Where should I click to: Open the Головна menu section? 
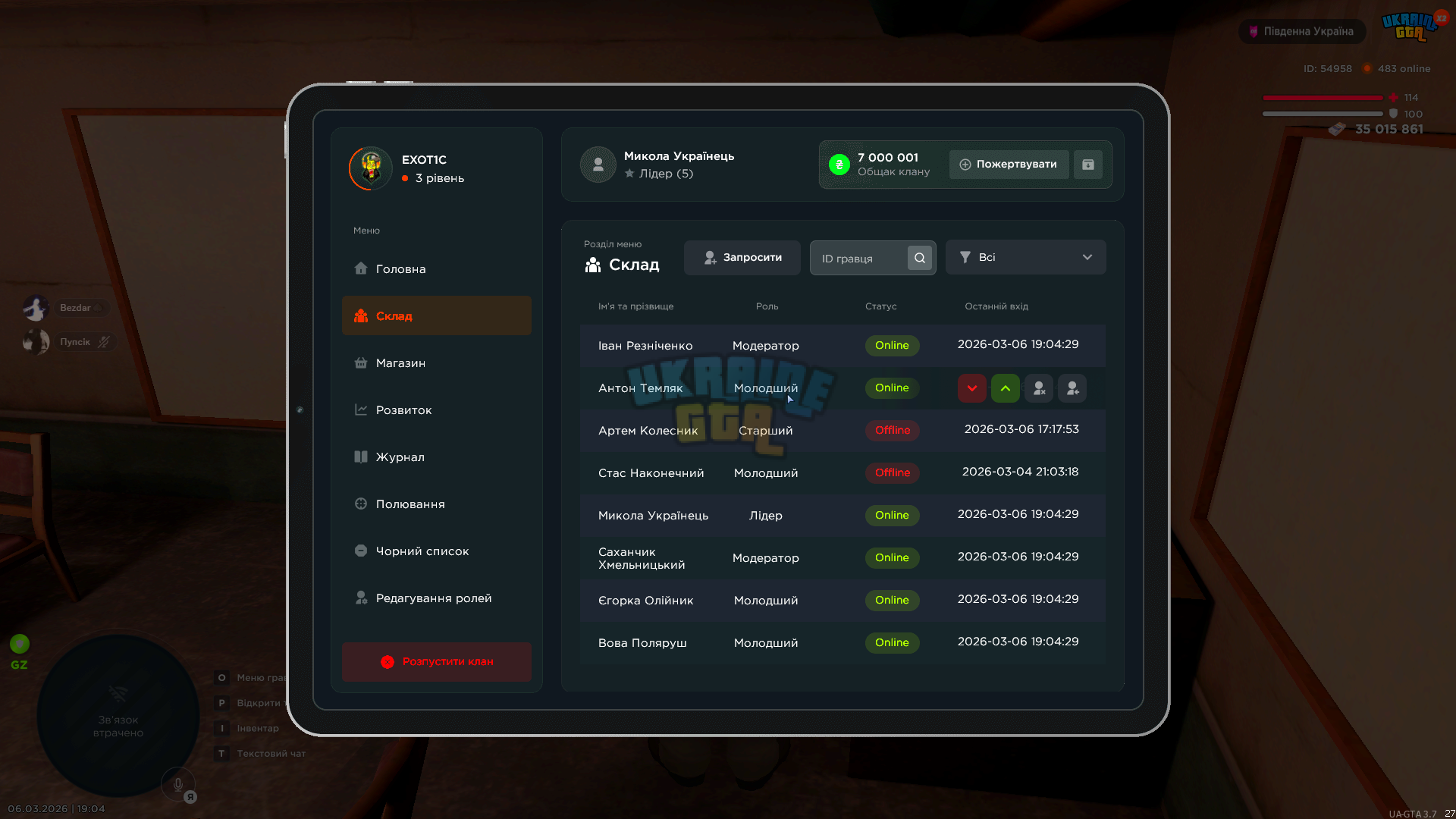436,268
